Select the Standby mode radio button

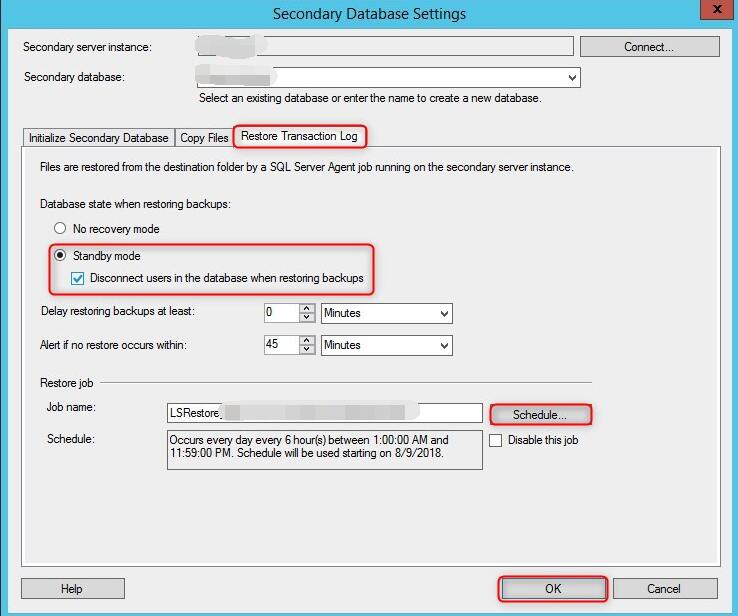point(61,256)
